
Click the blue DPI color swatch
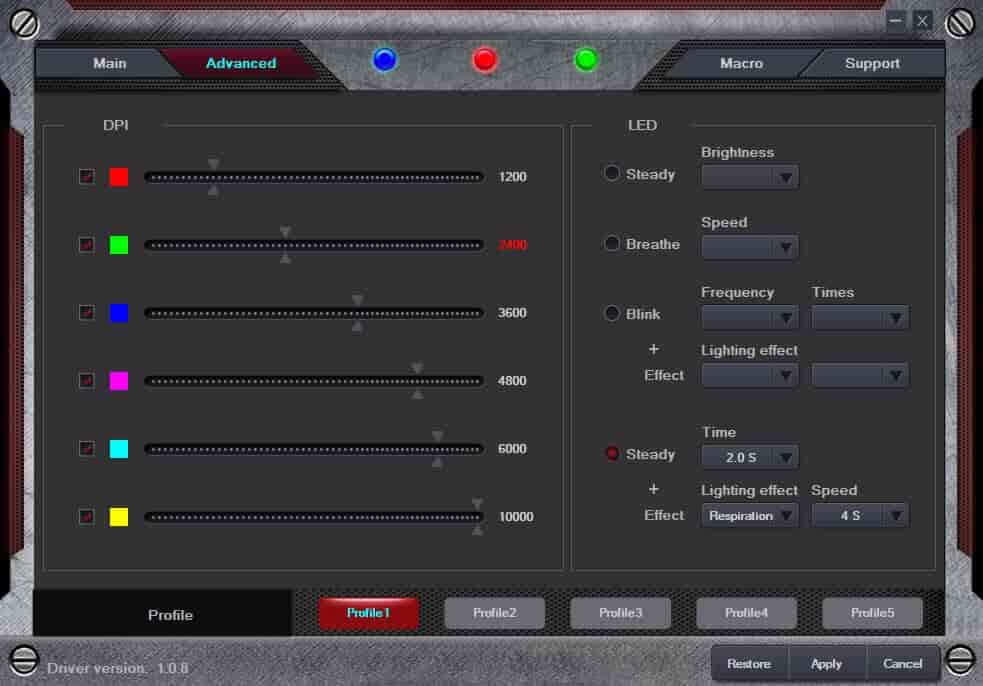[x=118, y=312]
